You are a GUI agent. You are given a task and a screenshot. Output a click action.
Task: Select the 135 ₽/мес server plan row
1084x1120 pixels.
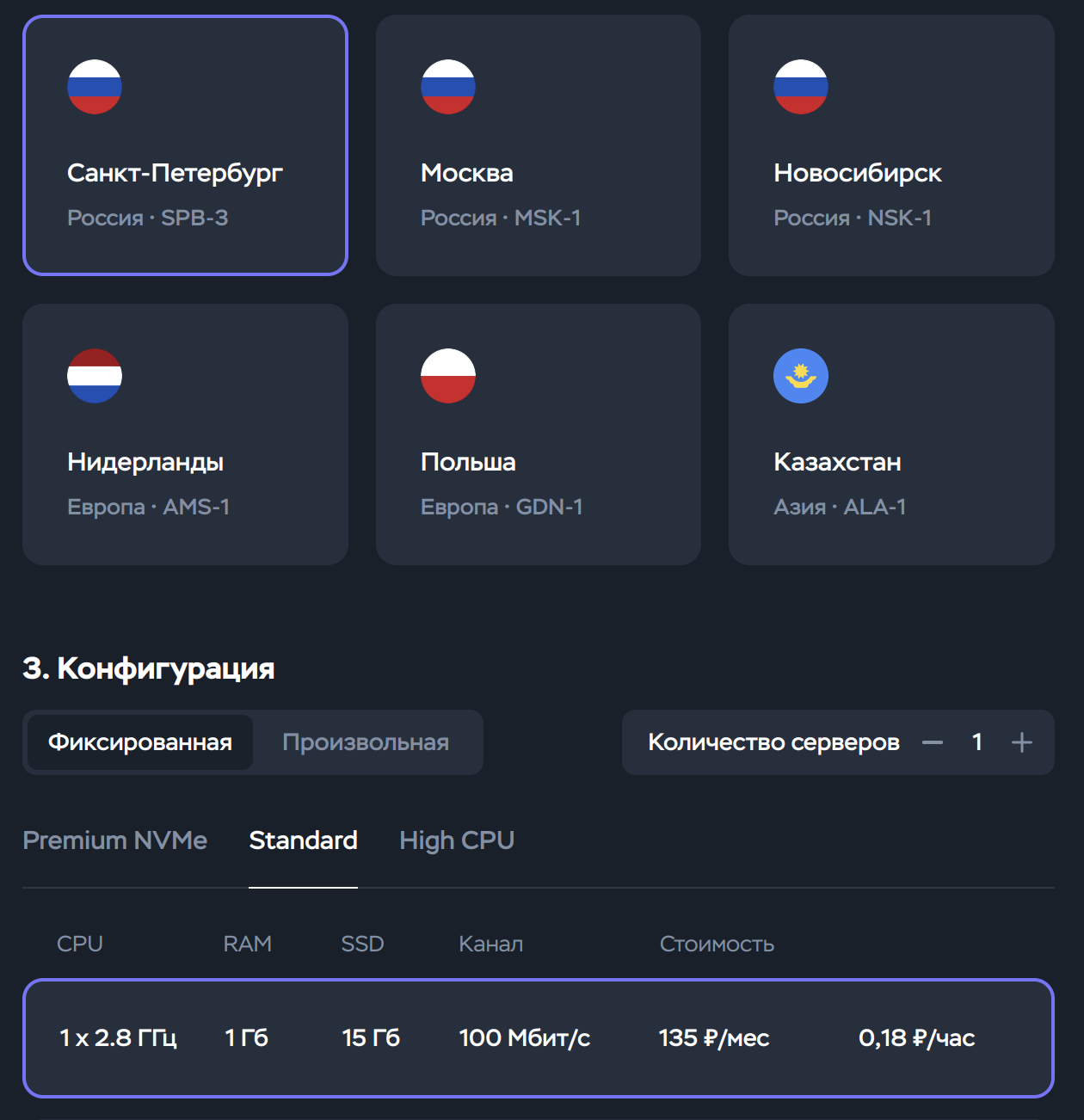point(539,1038)
